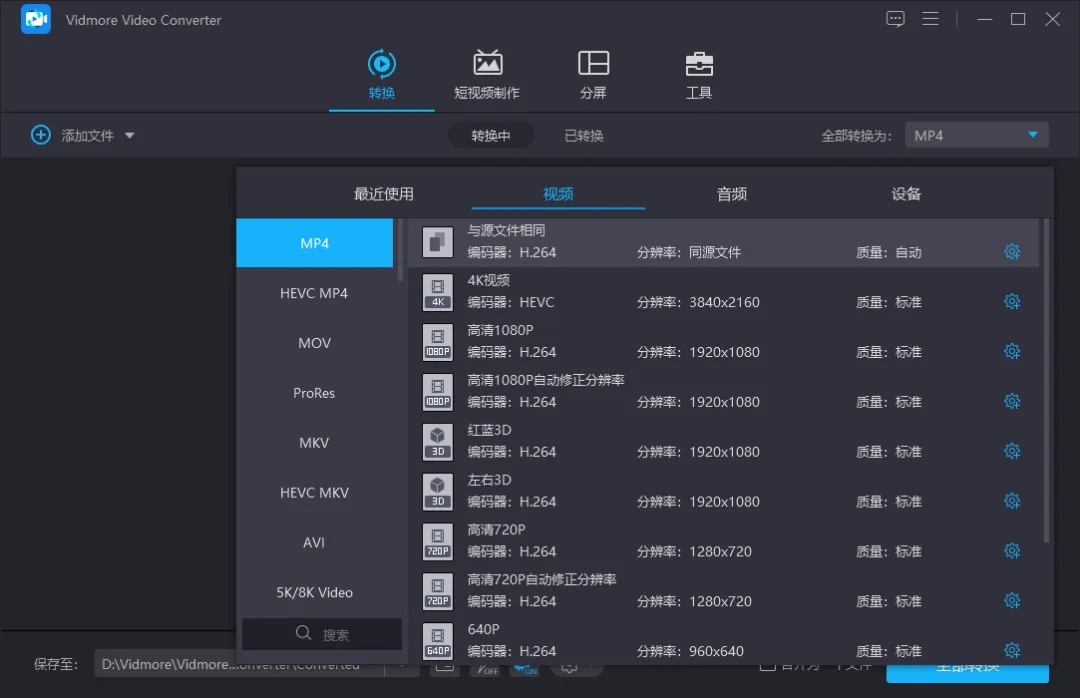Open the feedback message icon in title bar
Screen dimensions: 1080x698
click(895, 19)
